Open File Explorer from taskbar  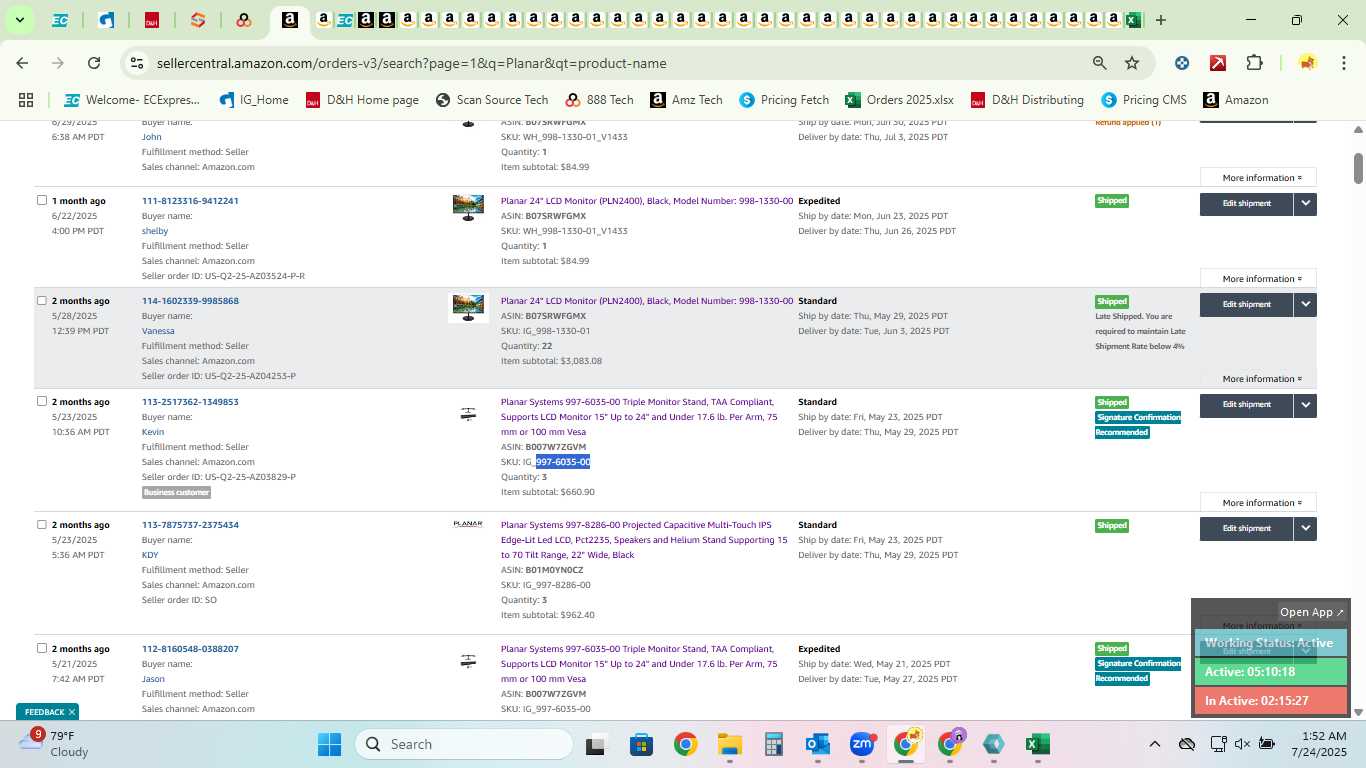(x=730, y=744)
